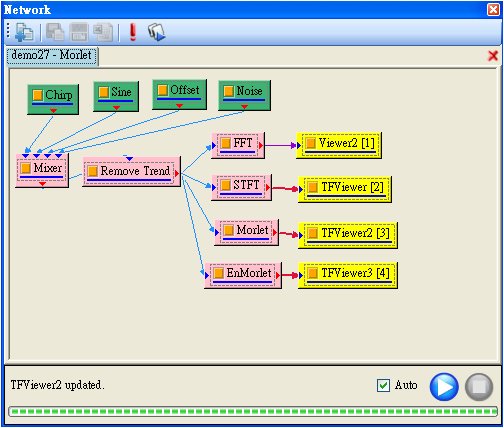Select the STFT node
Screen dimensions: 504x428
click(x=241, y=187)
